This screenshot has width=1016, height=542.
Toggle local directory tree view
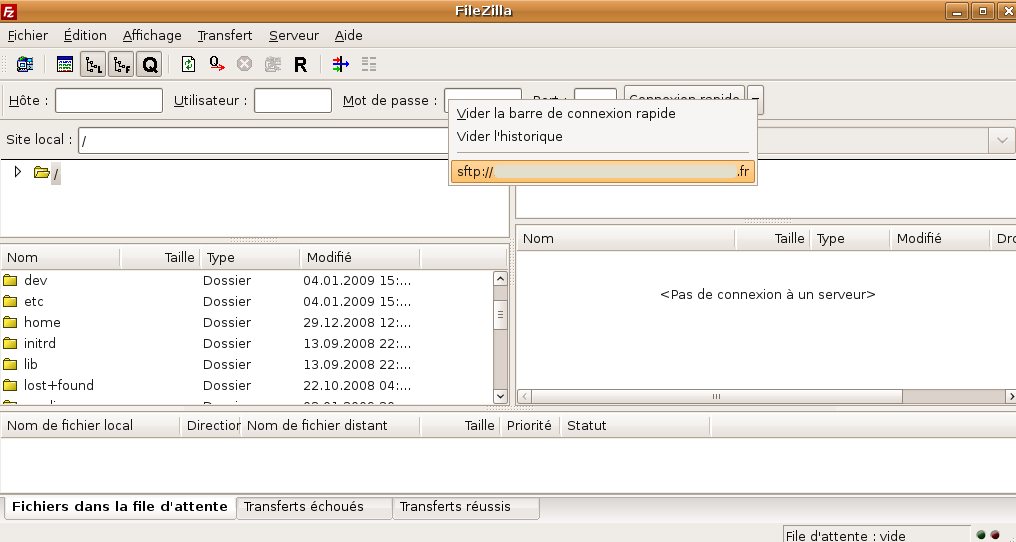[93, 65]
